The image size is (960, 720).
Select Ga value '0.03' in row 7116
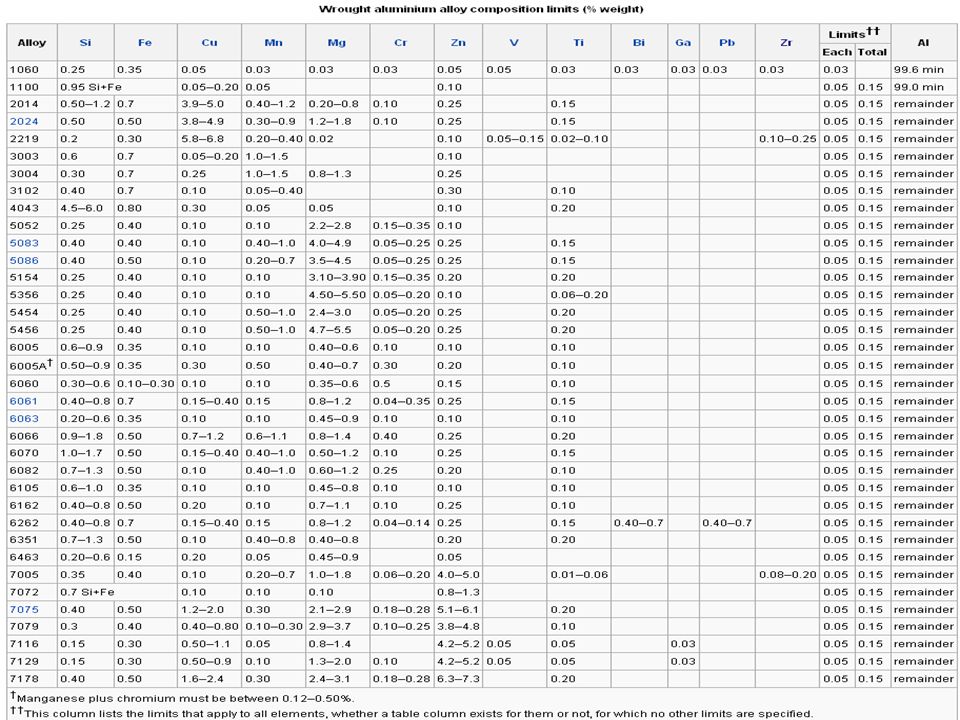(x=683, y=643)
